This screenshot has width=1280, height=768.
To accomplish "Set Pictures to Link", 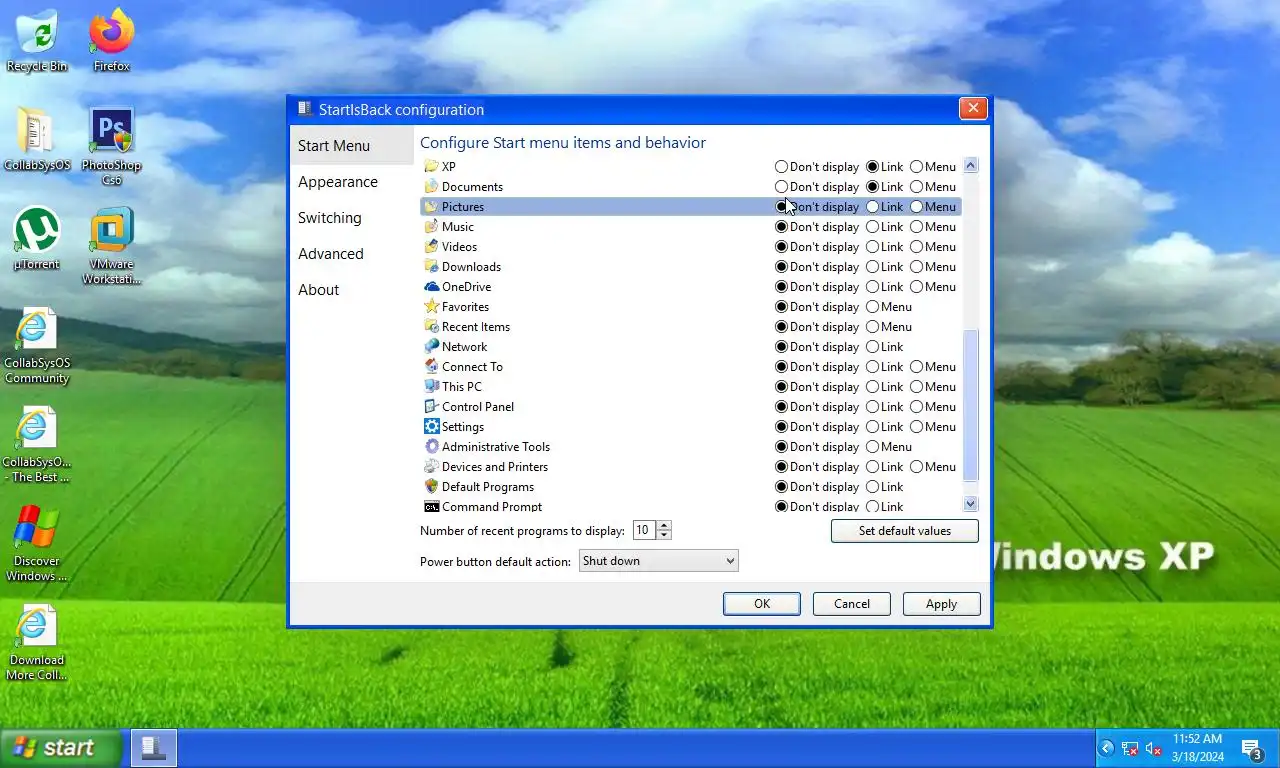I will pyautogui.click(x=873, y=207).
